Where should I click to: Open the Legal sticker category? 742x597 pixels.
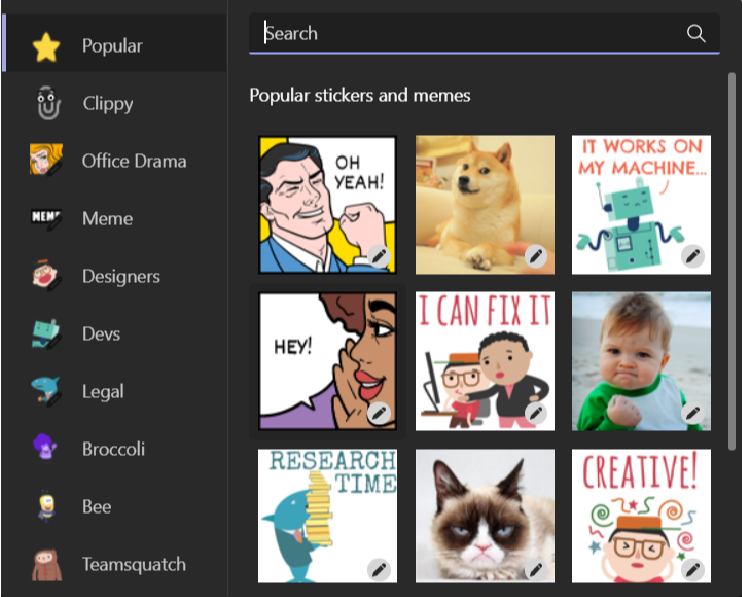pos(115,391)
